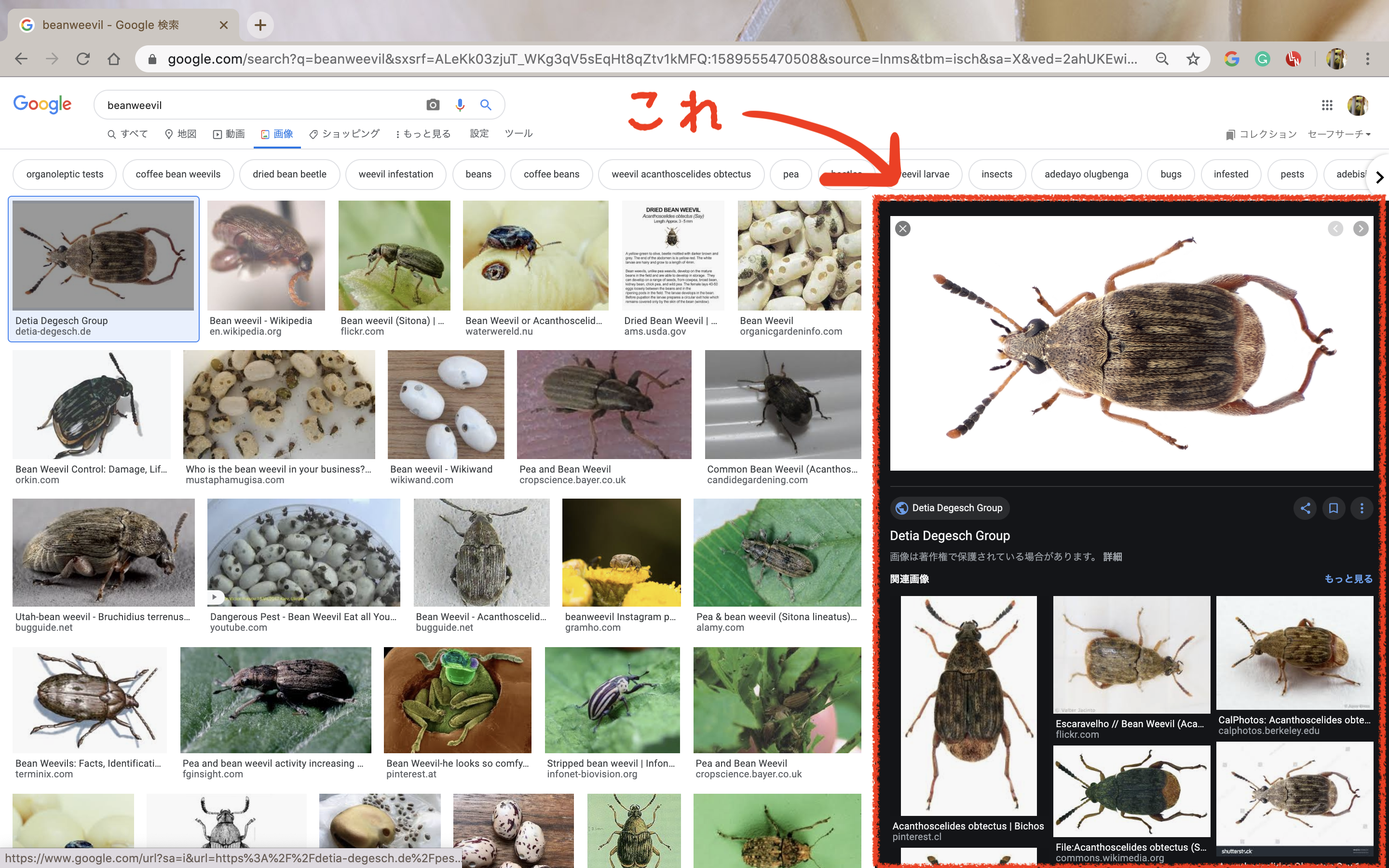Viewport: 1389px width, 868px height.
Task: Click the Google account avatar
Action: (x=1358, y=105)
